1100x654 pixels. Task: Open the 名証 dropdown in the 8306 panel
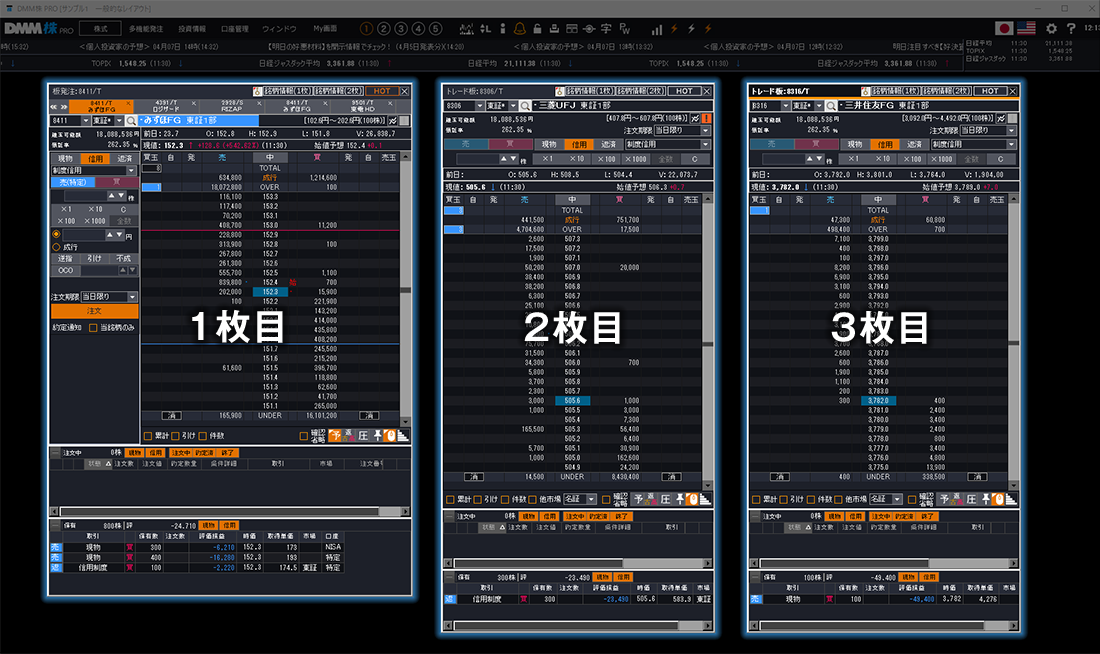pyautogui.click(x=580, y=499)
